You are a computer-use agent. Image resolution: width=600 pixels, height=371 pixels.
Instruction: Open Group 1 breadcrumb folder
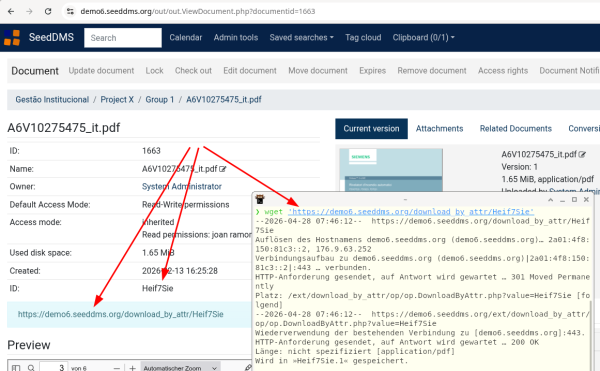tap(160, 100)
